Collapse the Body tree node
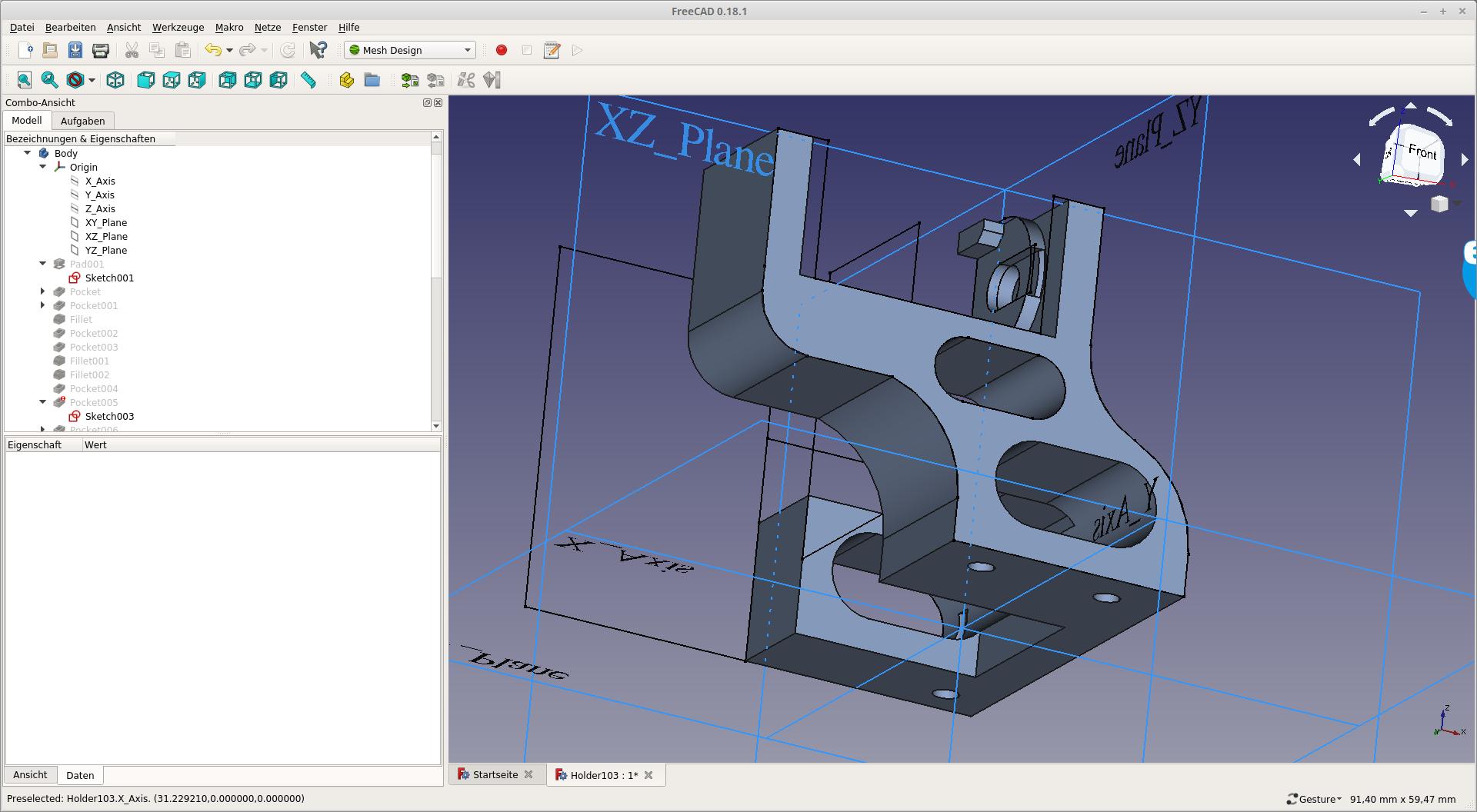The height and width of the screenshot is (812, 1477). pos(28,153)
